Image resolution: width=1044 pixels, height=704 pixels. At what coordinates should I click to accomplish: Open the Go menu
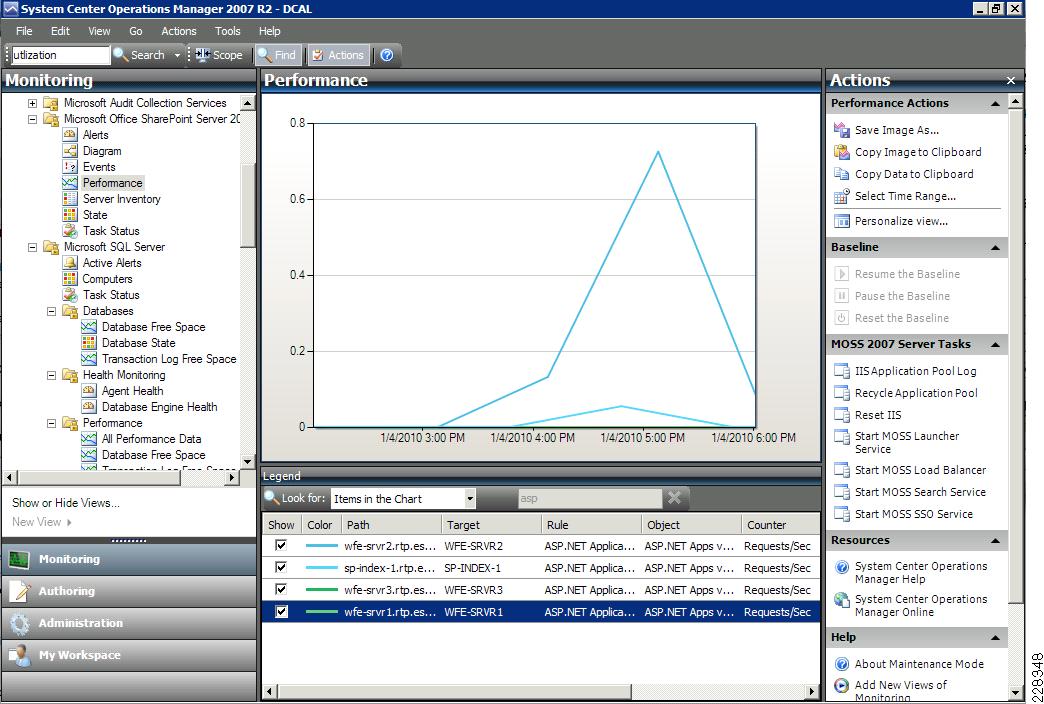pyautogui.click(x=136, y=31)
